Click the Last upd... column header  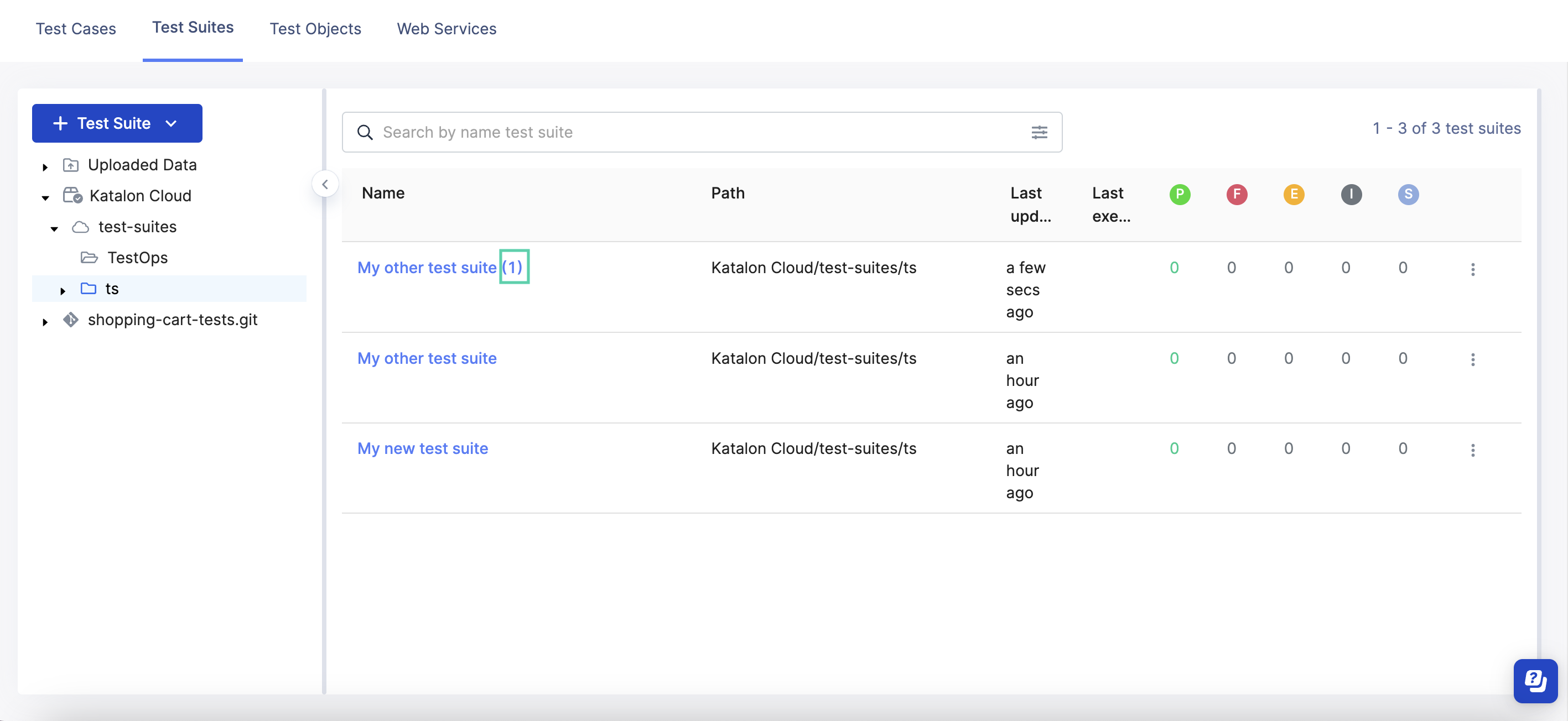[x=1030, y=205]
